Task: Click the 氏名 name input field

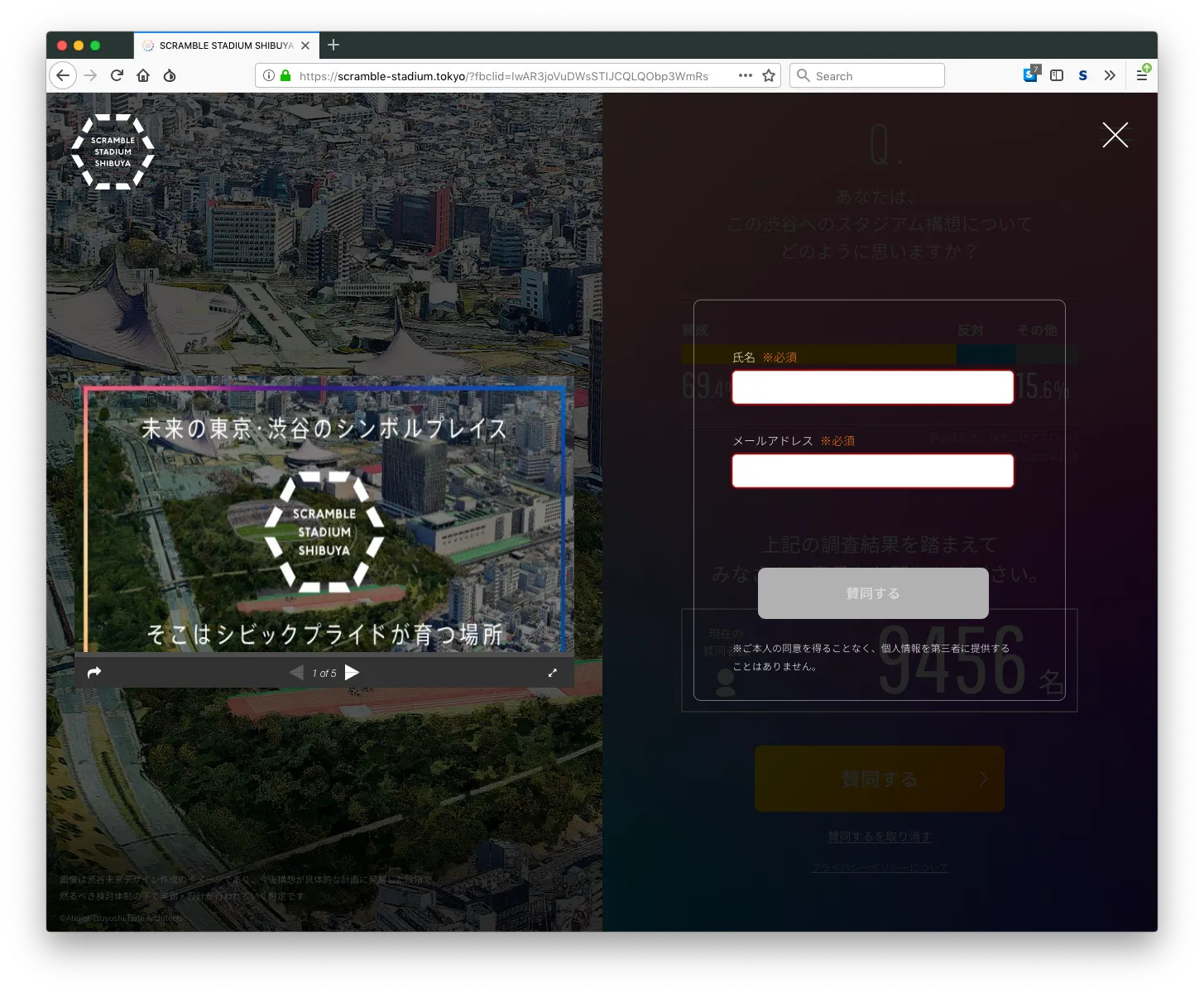Action: click(872, 387)
